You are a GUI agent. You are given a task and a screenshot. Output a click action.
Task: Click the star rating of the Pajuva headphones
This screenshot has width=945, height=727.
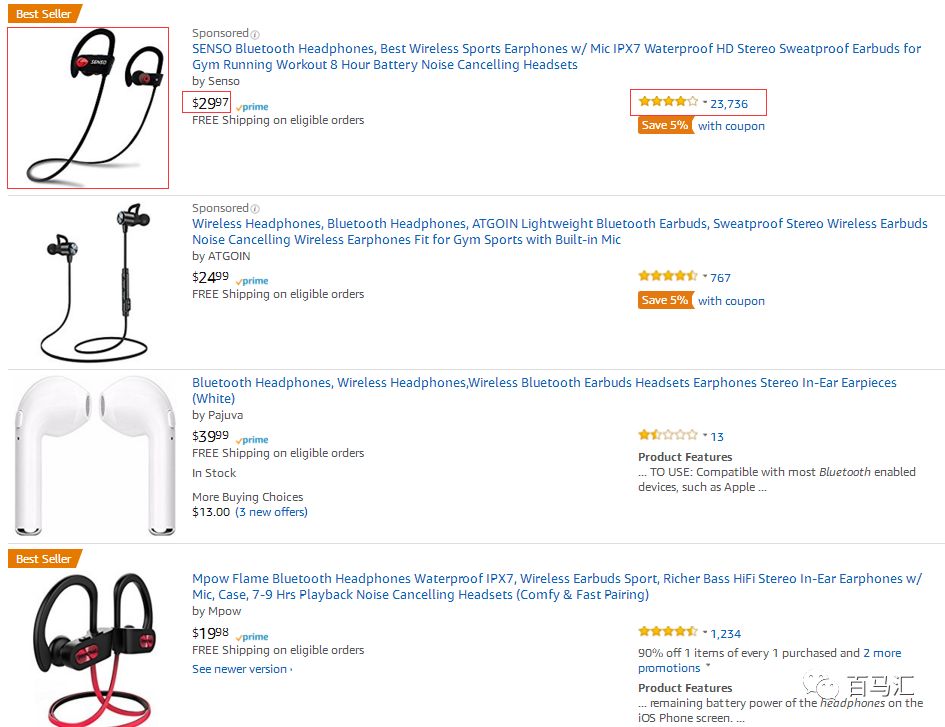coord(668,436)
